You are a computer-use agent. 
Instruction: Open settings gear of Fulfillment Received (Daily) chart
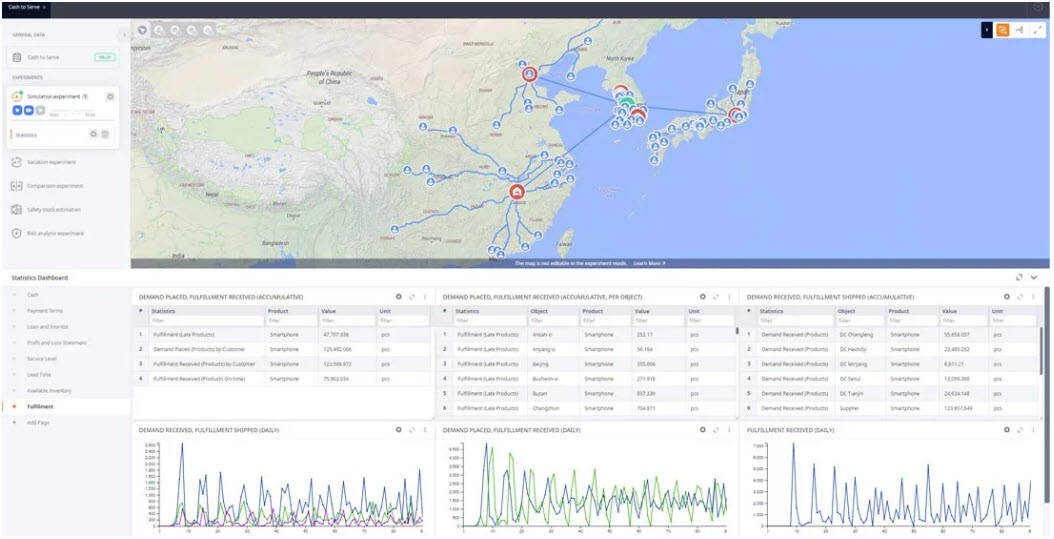click(x=1007, y=430)
